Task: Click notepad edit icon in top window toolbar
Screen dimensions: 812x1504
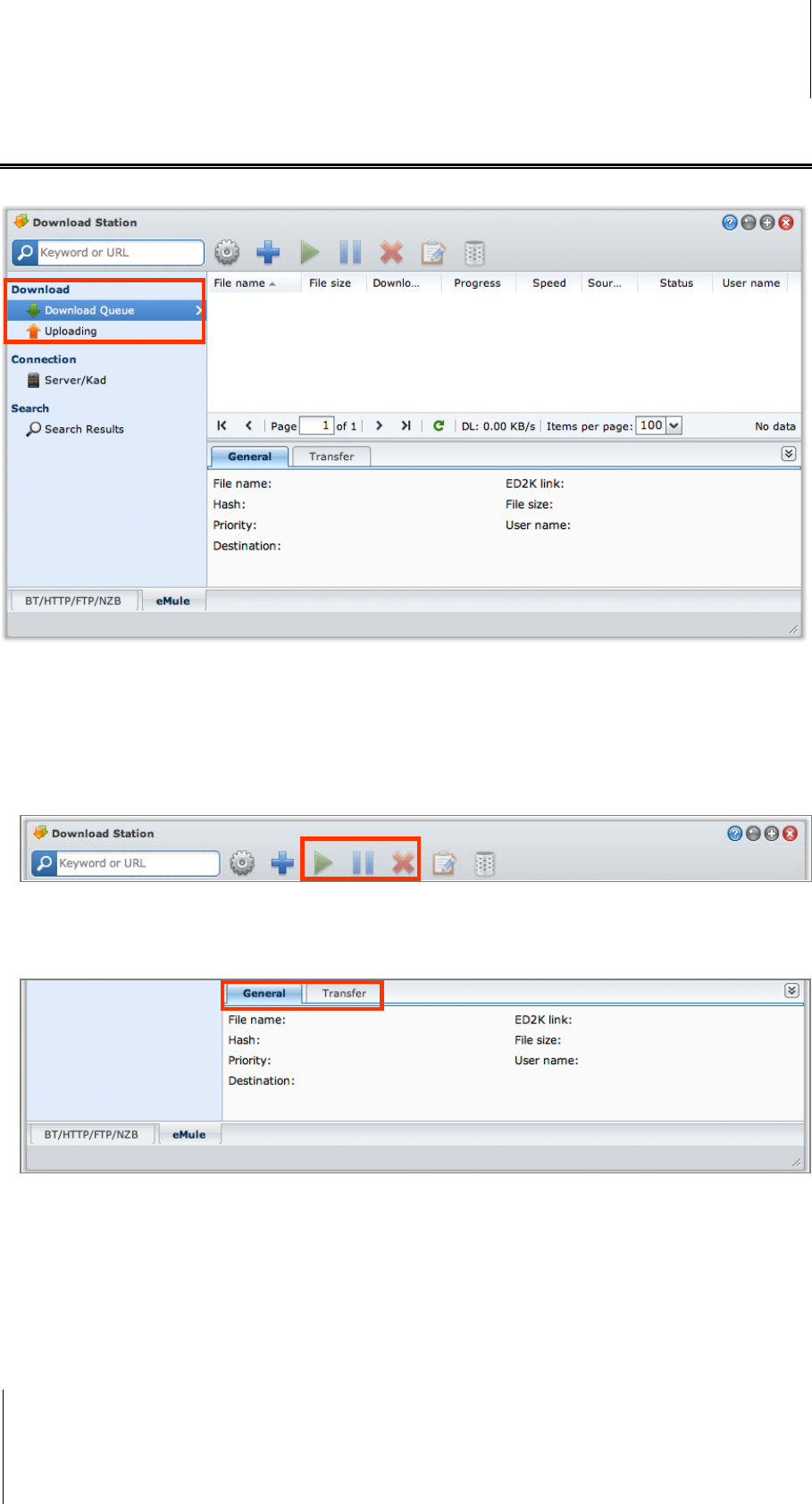Action: coord(433,253)
